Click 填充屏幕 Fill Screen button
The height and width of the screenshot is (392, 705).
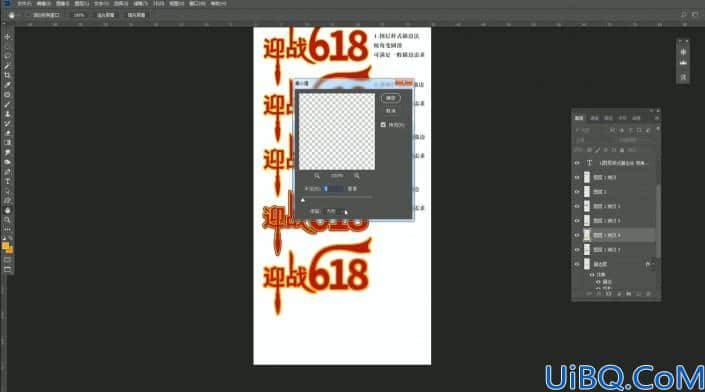tap(136, 15)
